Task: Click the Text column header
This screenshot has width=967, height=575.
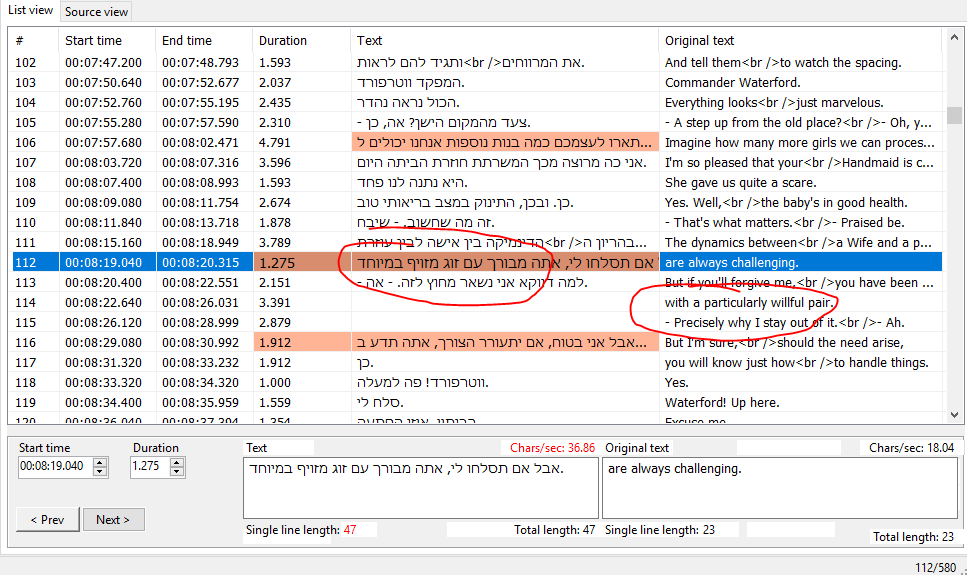Action: 504,41
